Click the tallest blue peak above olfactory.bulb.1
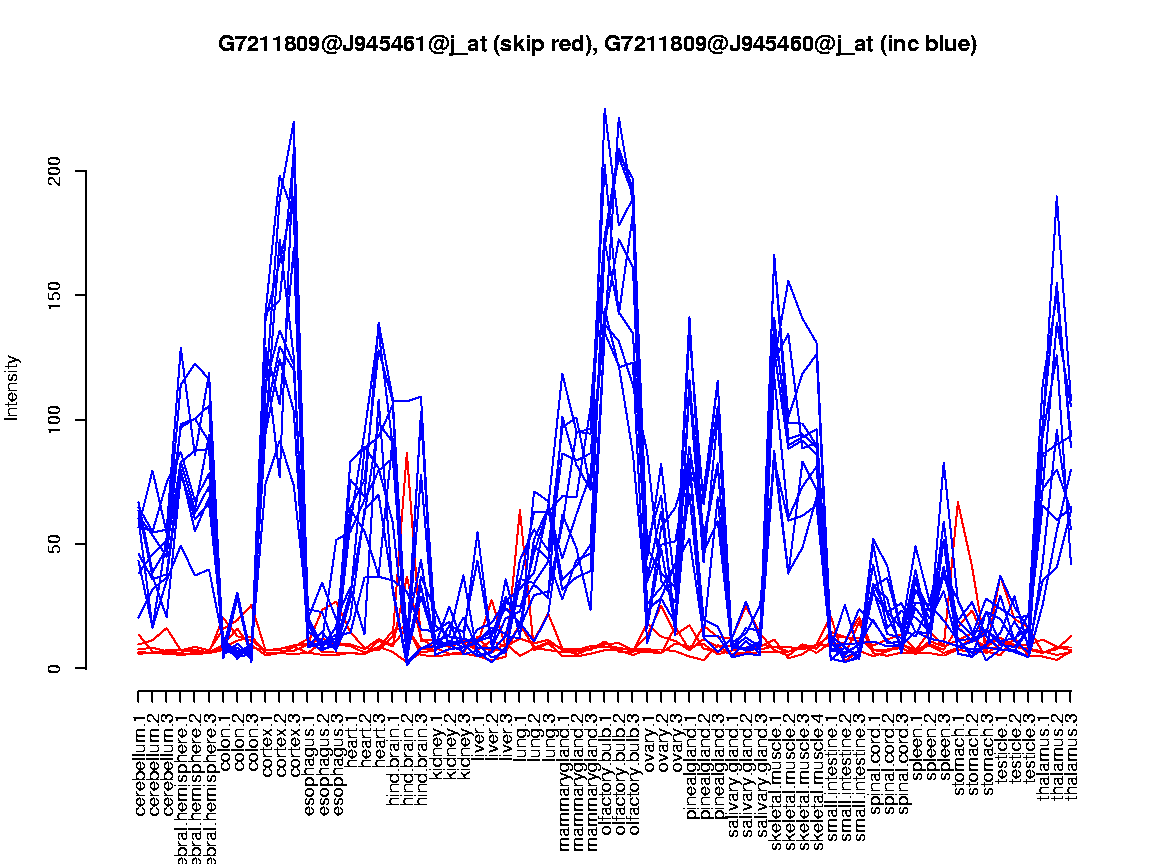The image size is (1152, 864). [605, 109]
